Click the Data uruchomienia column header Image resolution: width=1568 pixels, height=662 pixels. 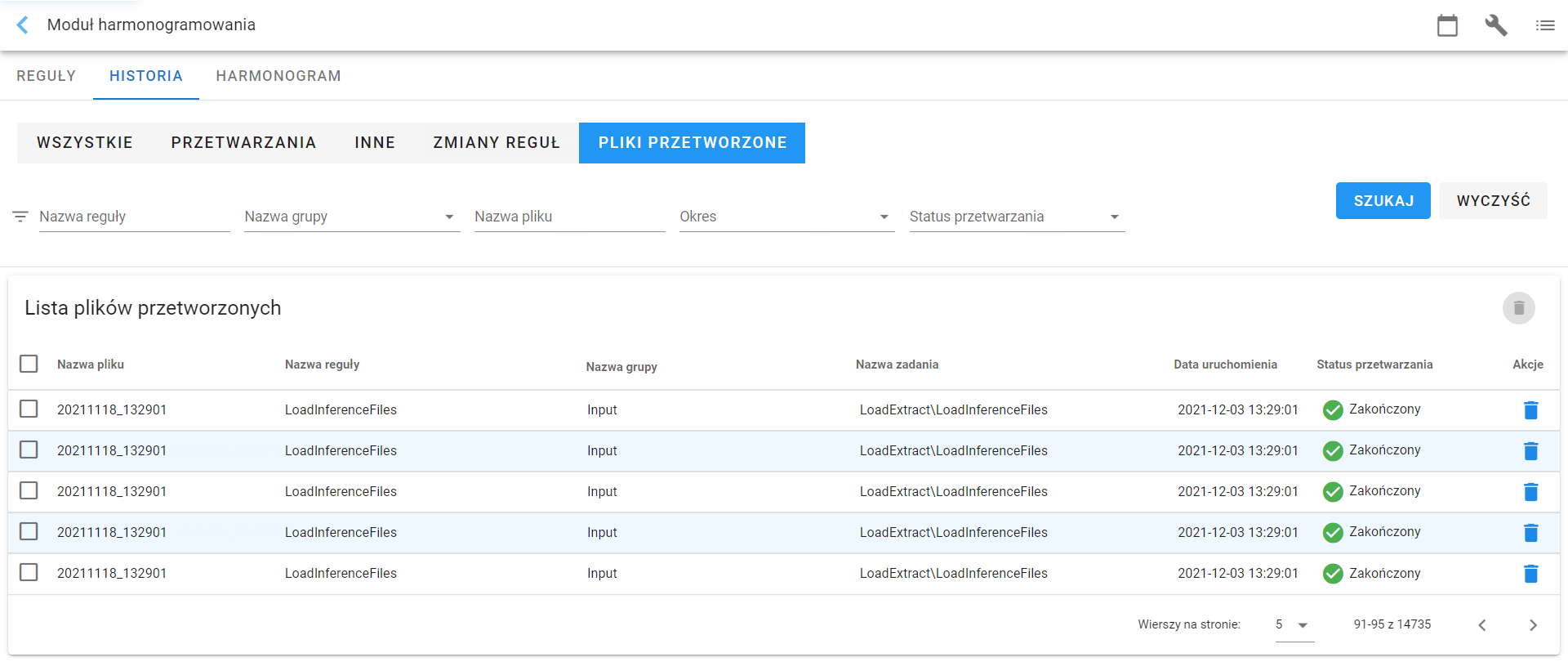pyautogui.click(x=1225, y=365)
